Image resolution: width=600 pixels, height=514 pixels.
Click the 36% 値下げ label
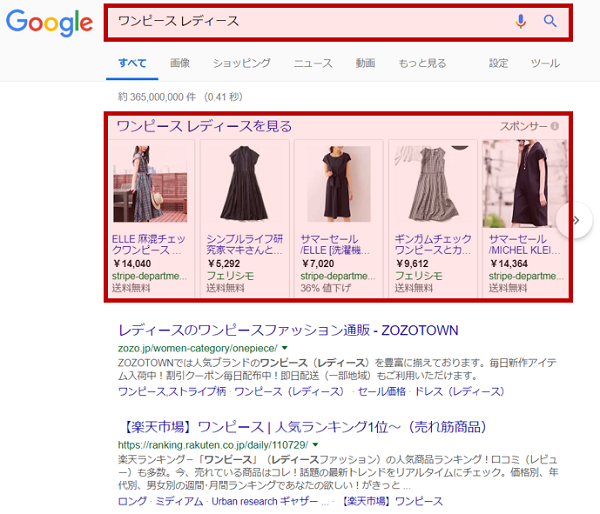[326, 288]
